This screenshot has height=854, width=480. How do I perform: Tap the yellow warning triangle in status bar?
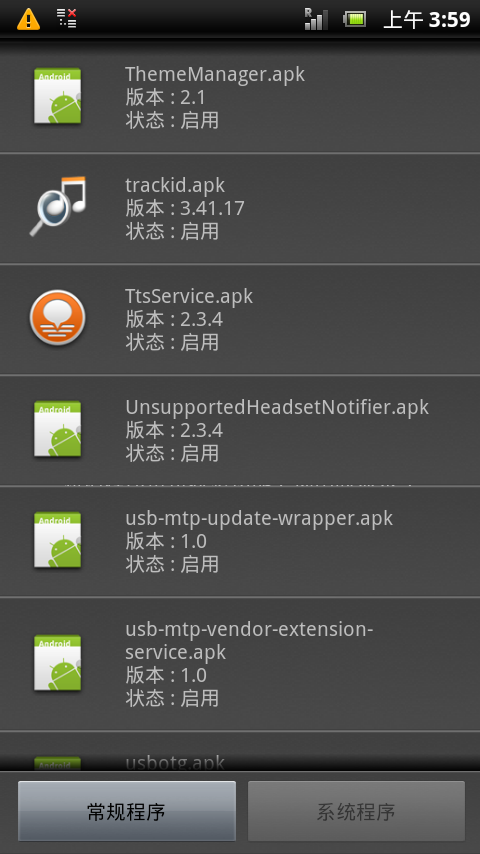click(28, 20)
